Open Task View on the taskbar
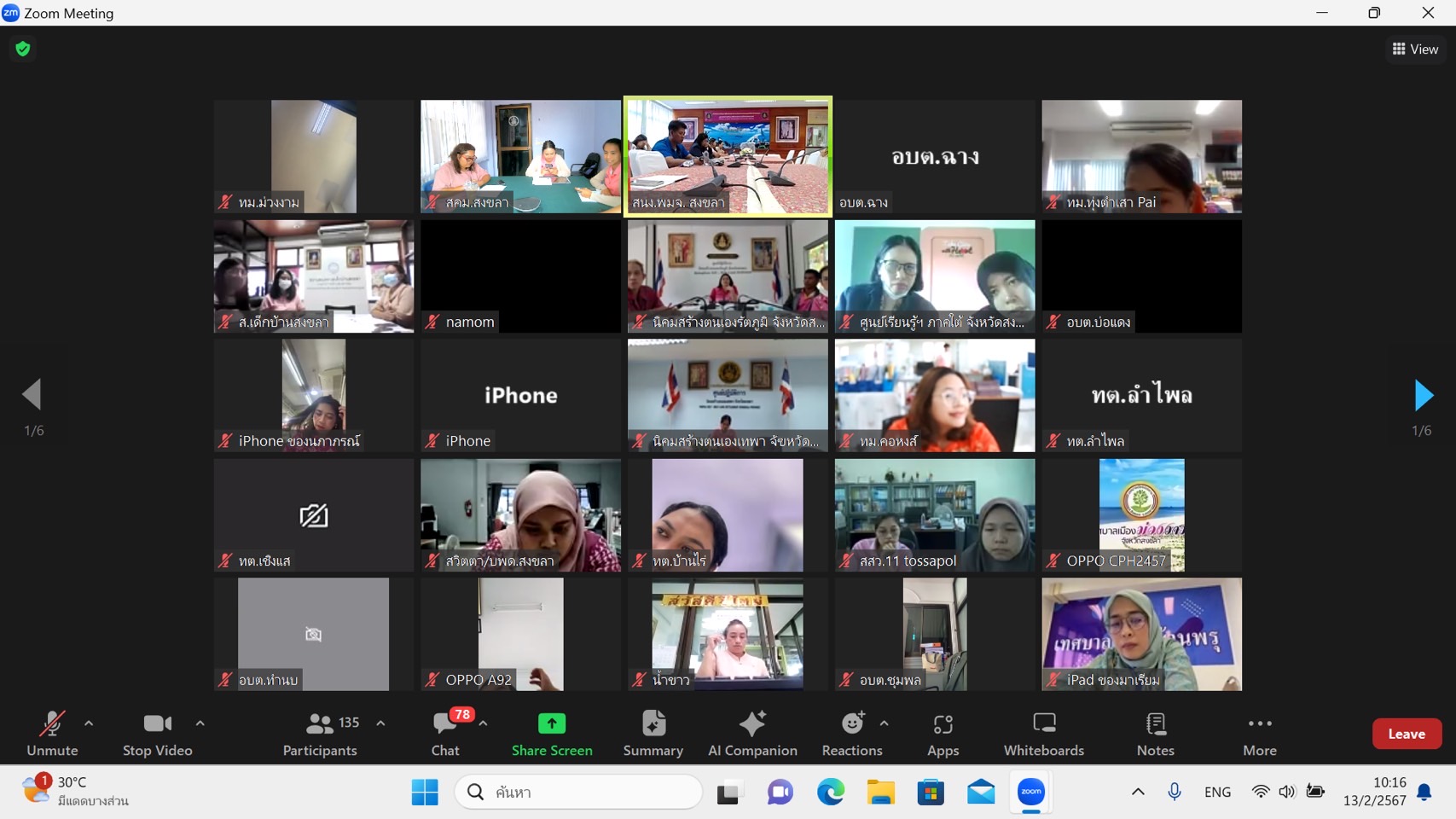This screenshot has height=819, width=1456. tap(728, 793)
